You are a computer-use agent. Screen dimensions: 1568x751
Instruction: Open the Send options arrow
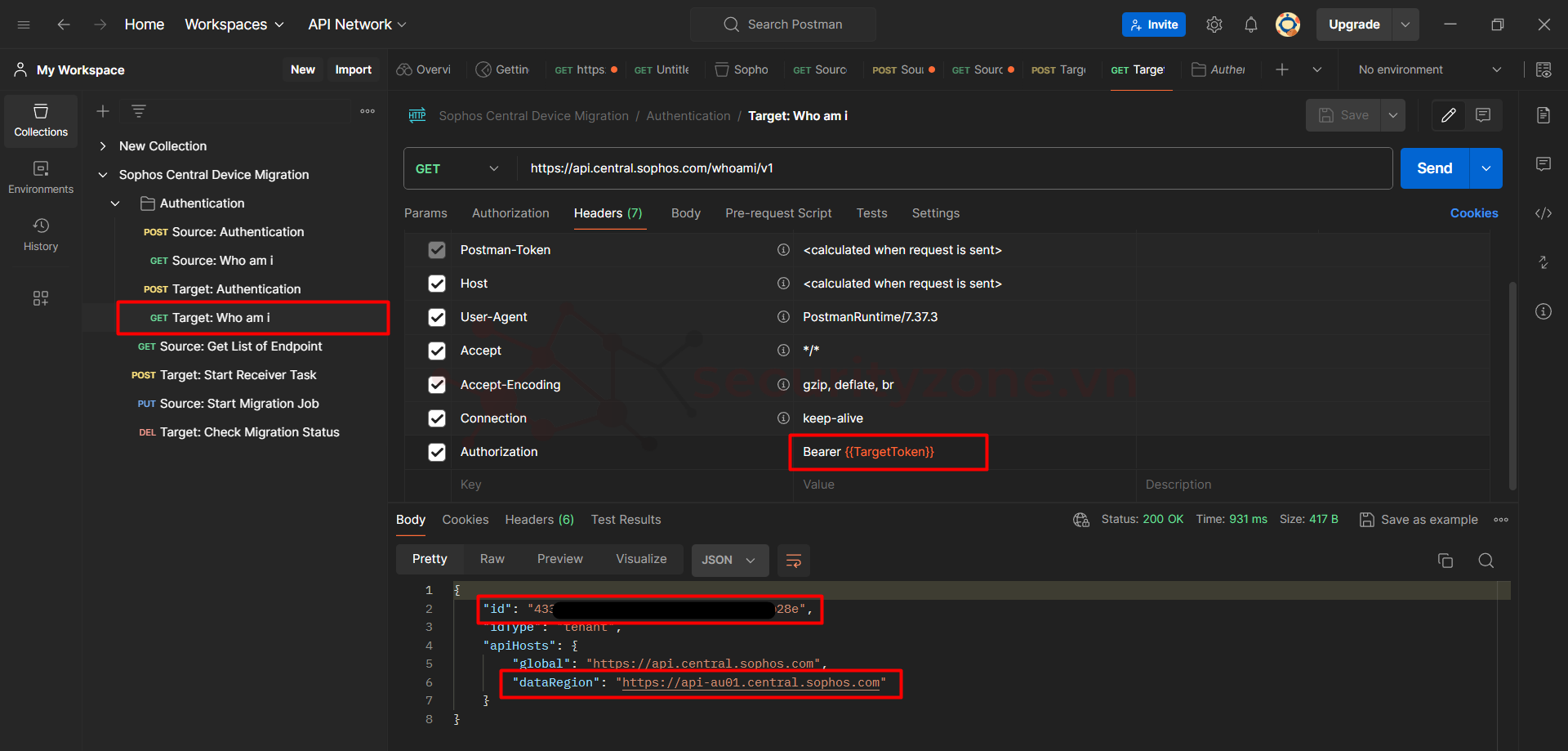[x=1486, y=168]
